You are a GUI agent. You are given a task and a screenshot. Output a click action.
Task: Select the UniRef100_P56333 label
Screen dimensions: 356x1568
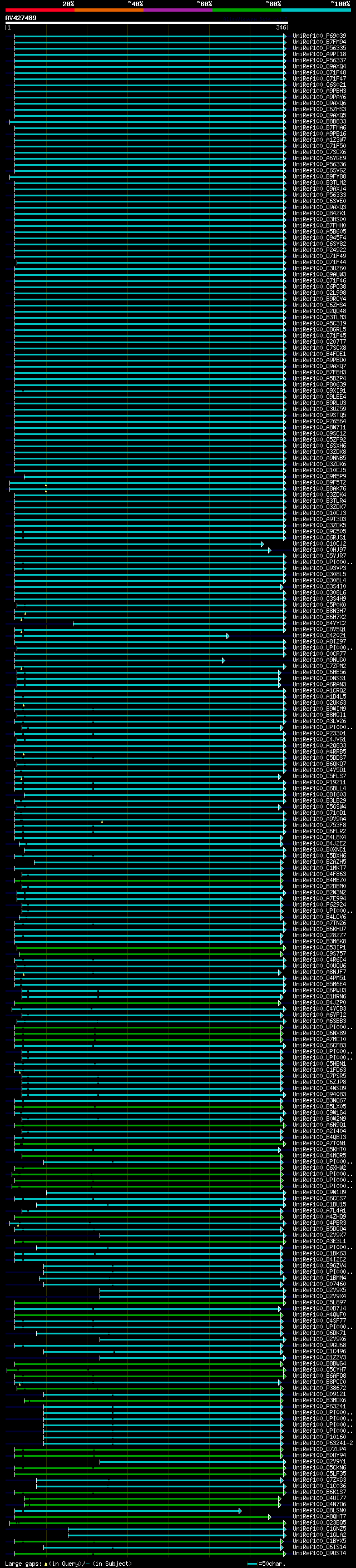(x=319, y=195)
